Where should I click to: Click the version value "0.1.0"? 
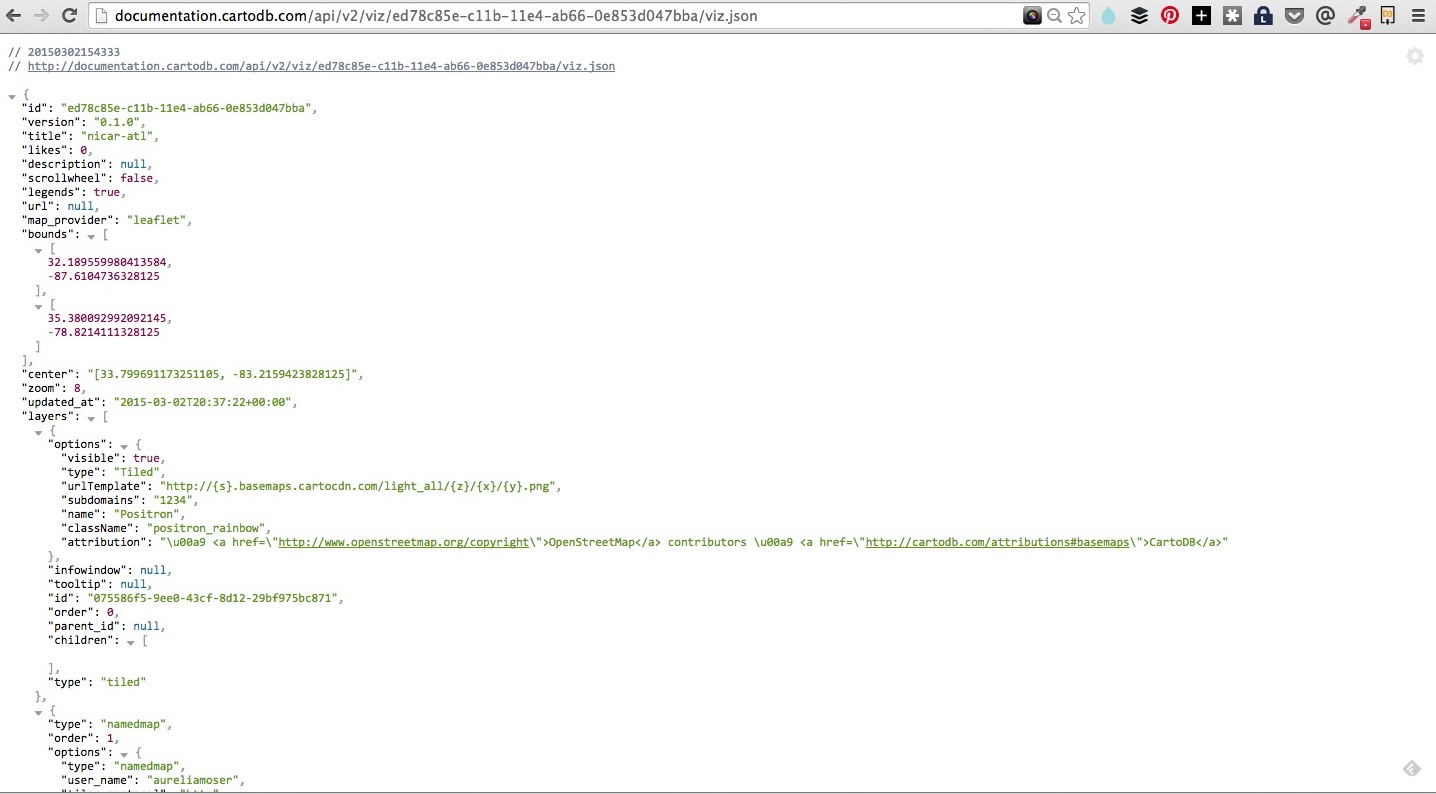(x=116, y=122)
